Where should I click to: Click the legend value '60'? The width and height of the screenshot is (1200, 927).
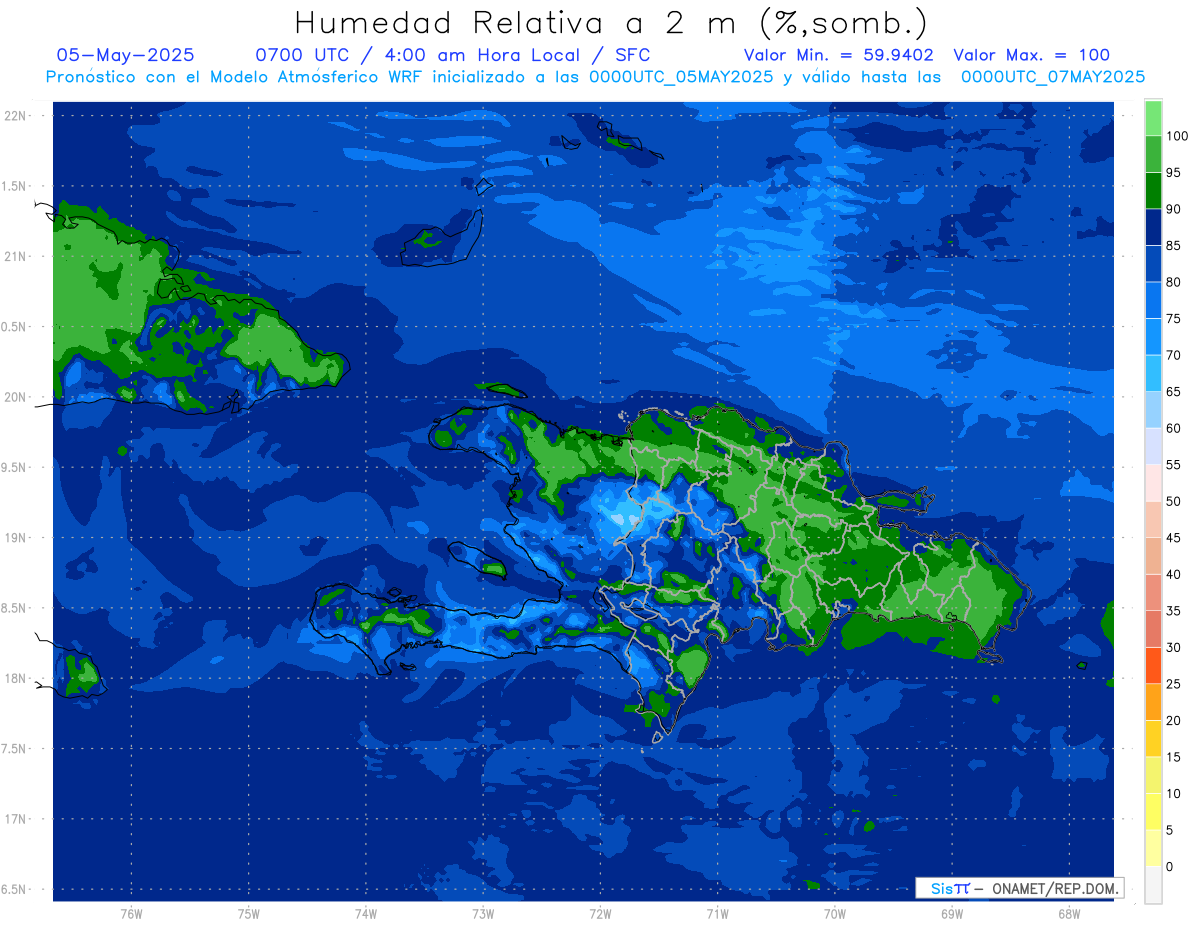pos(1174,428)
